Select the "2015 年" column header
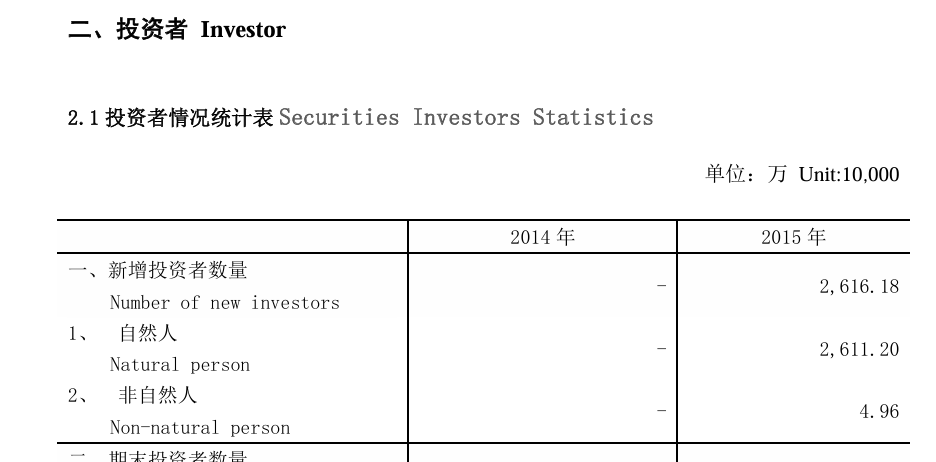The height and width of the screenshot is (462, 936). tap(793, 237)
